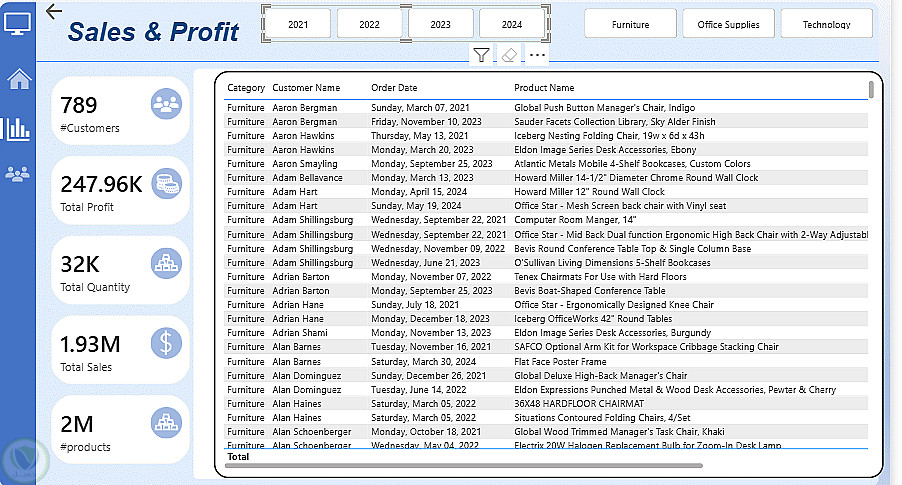
Task: Select 'Situations Contoured Folding Chairs, 4/Set' cell
Action: coord(602,418)
